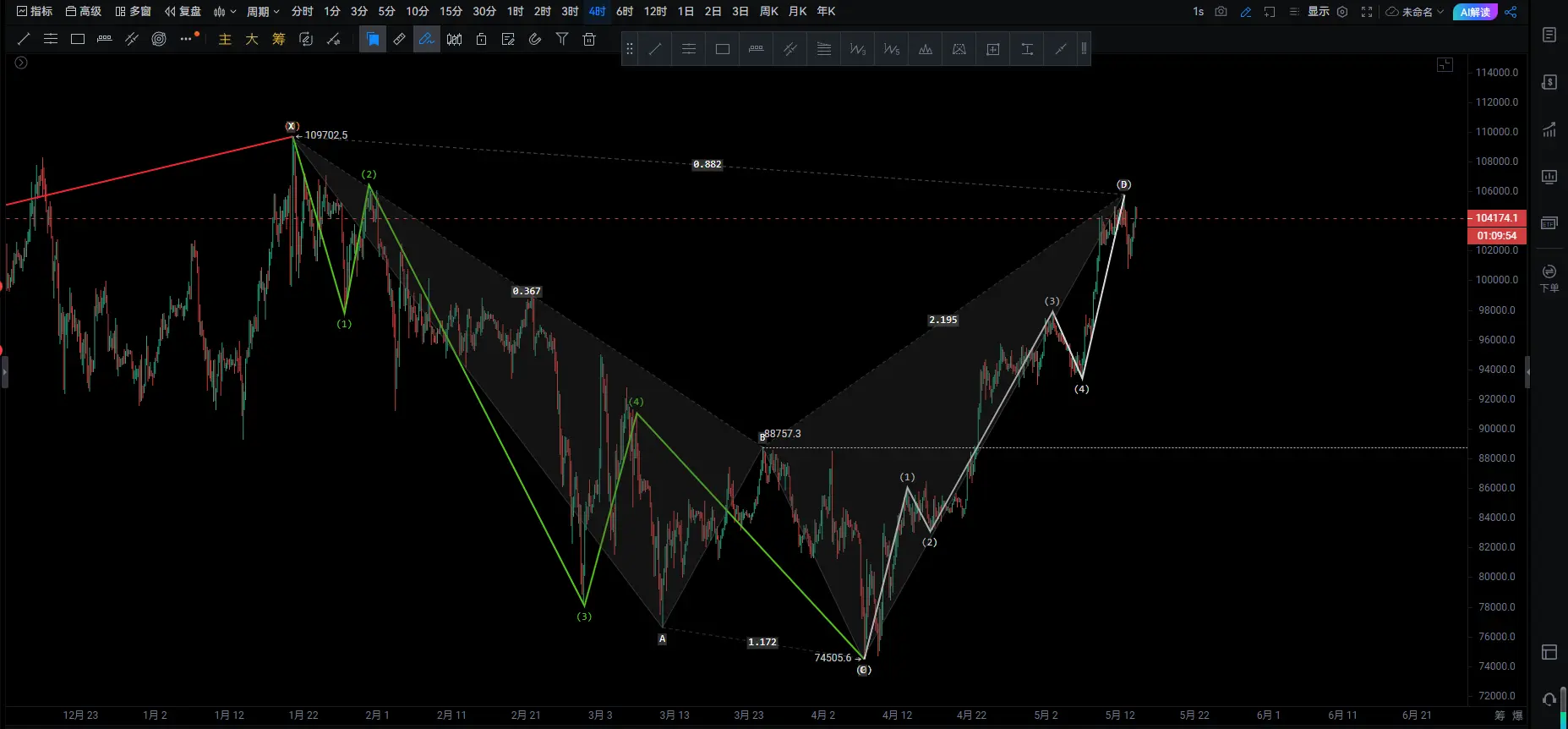Screen dimensions: 1568x729
Task: Click the 大 indicator shortcut
Action: (x=252, y=39)
